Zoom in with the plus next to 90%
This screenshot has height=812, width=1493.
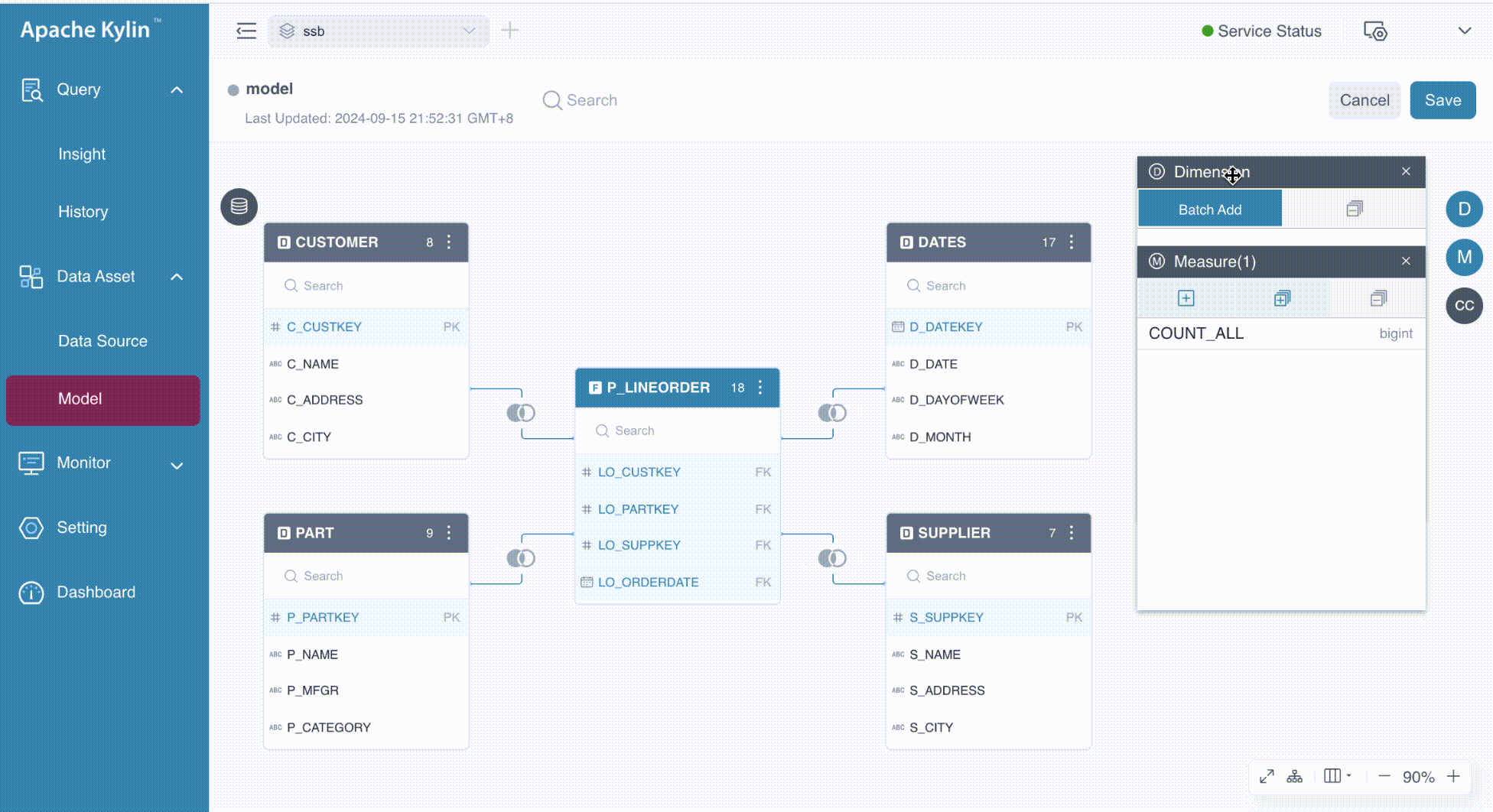tap(1453, 776)
